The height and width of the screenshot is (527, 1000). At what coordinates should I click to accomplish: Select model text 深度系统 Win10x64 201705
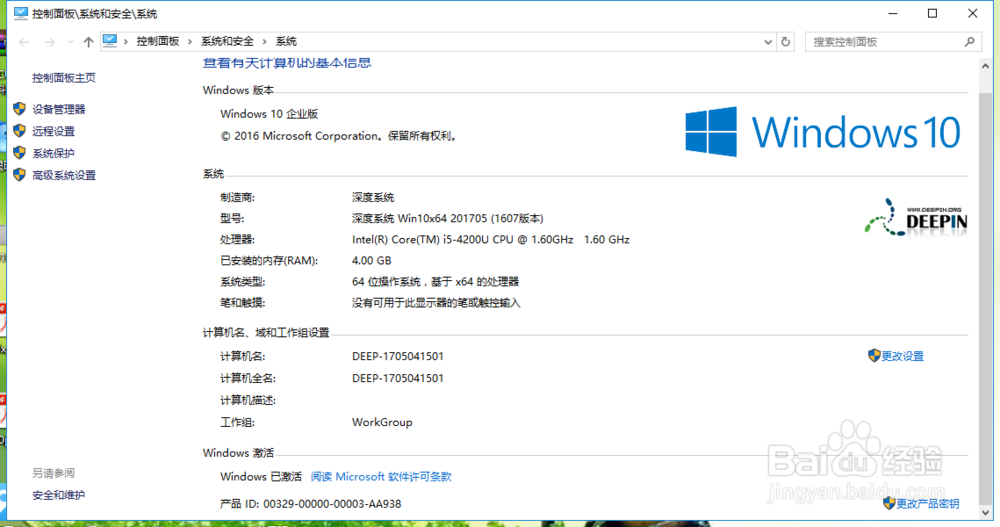point(420,219)
